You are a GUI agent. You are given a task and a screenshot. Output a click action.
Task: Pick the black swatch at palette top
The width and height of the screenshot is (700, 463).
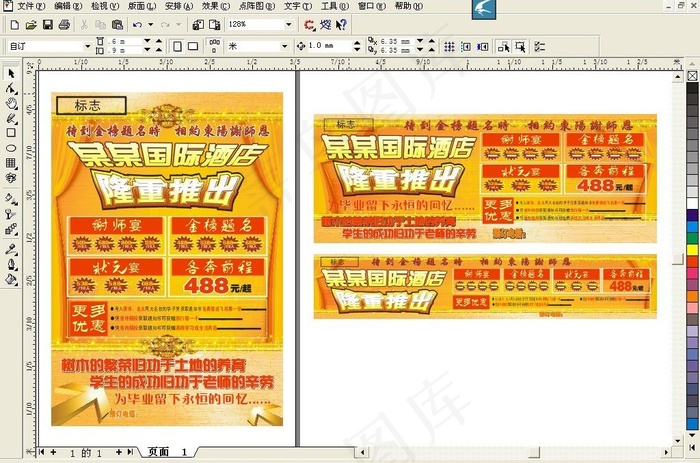pyautogui.click(x=692, y=88)
